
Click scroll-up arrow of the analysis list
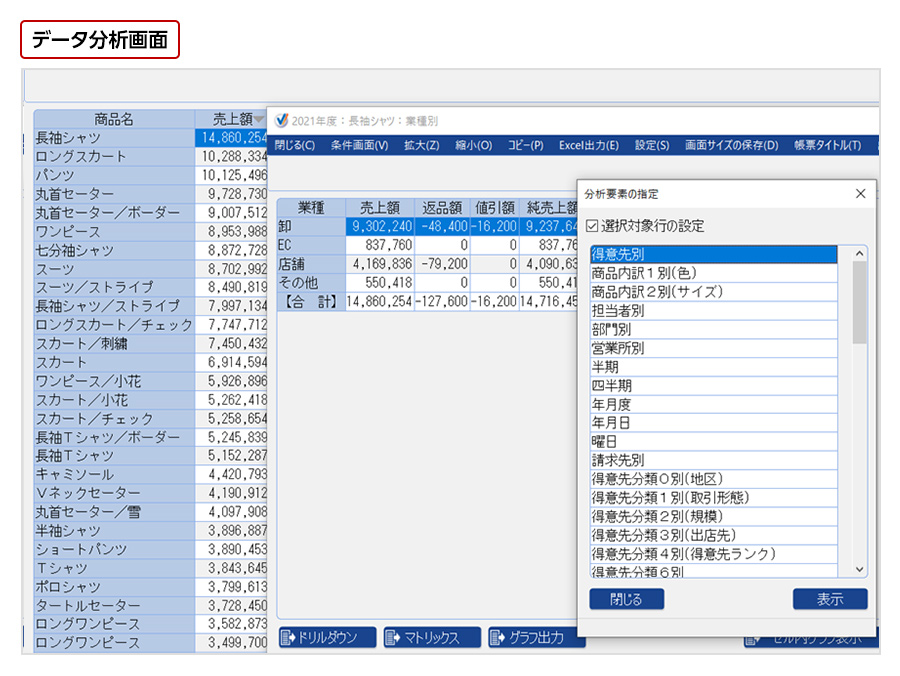click(859, 254)
